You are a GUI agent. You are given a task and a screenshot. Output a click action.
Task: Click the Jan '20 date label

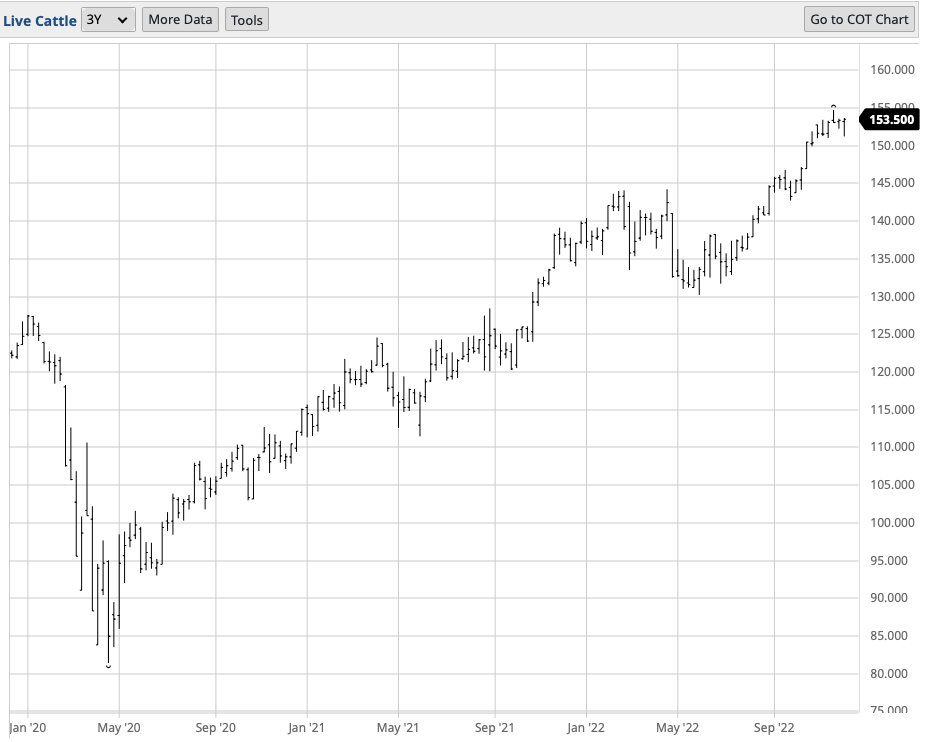coord(28,728)
